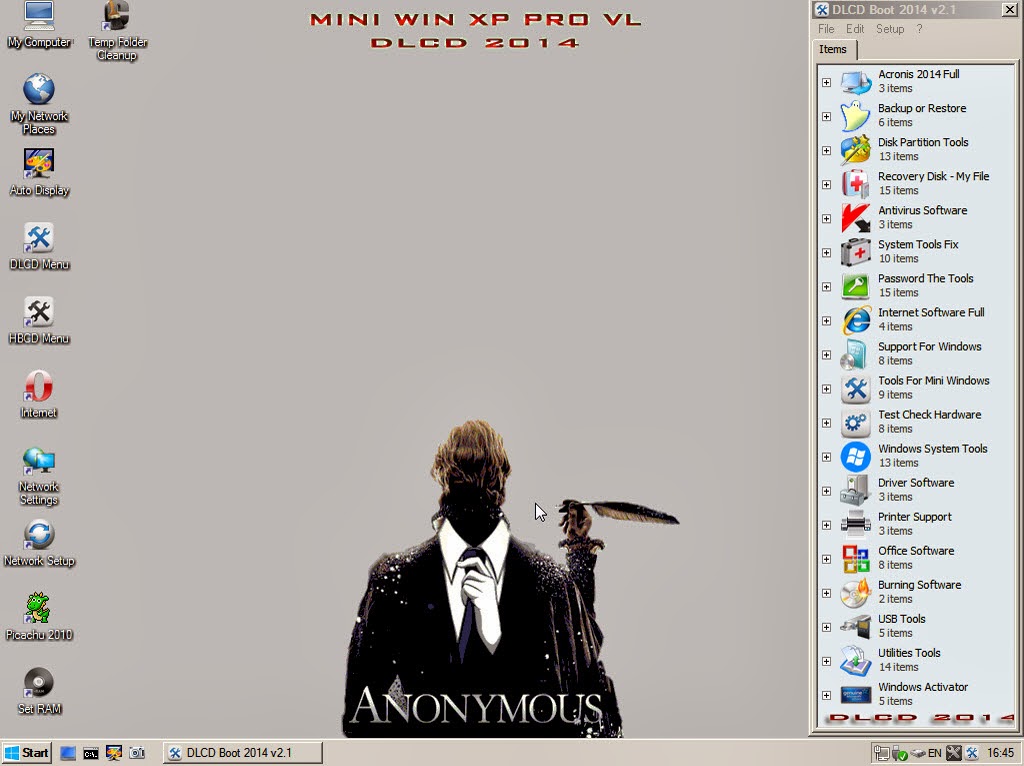Expand the Password The Tools group
Viewport: 1024px width, 766px height.
pos(826,287)
